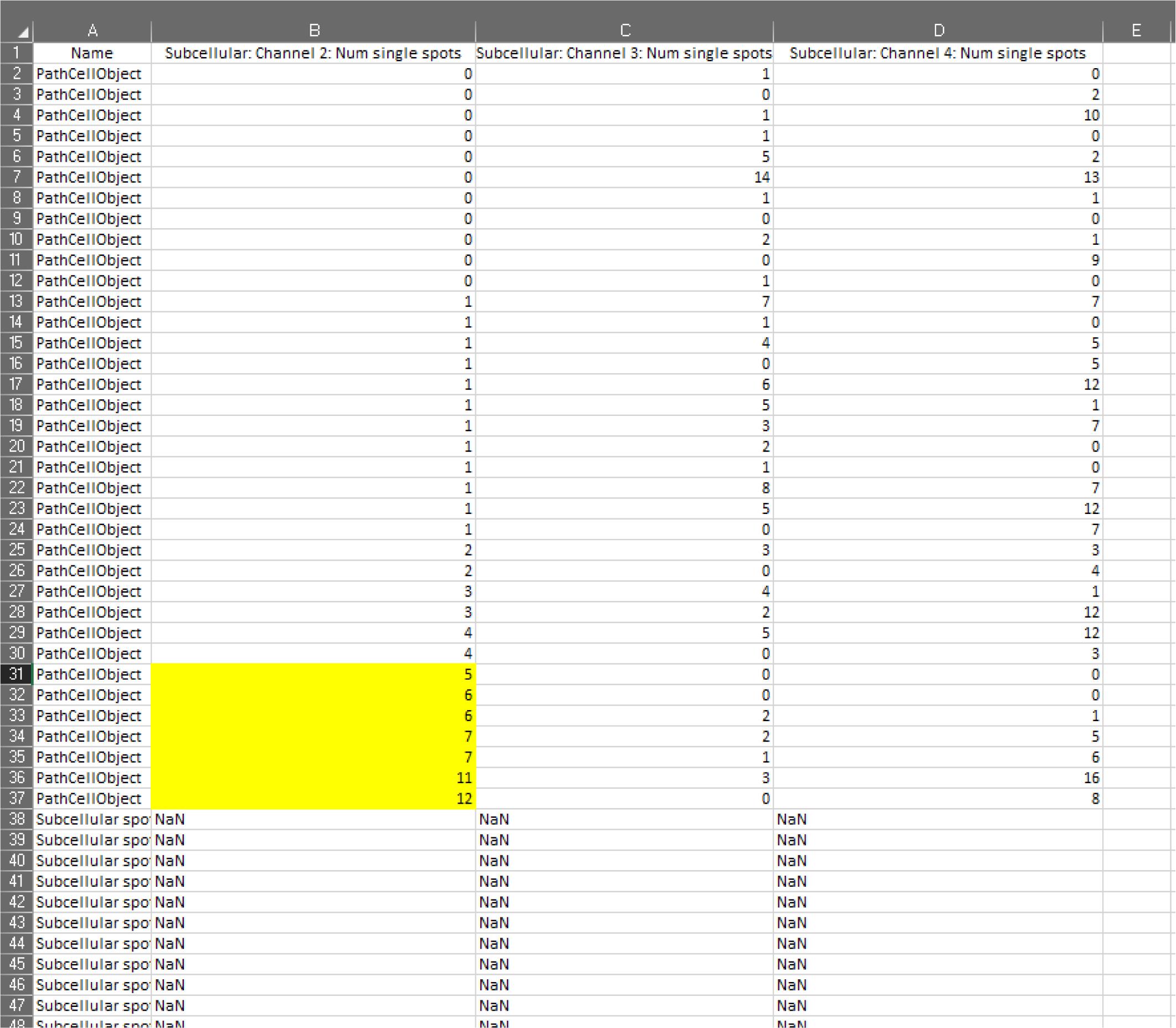This screenshot has height=1028, width=1176.
Task: Click Channel 4 Num single spots header cell
Action: 938,53
